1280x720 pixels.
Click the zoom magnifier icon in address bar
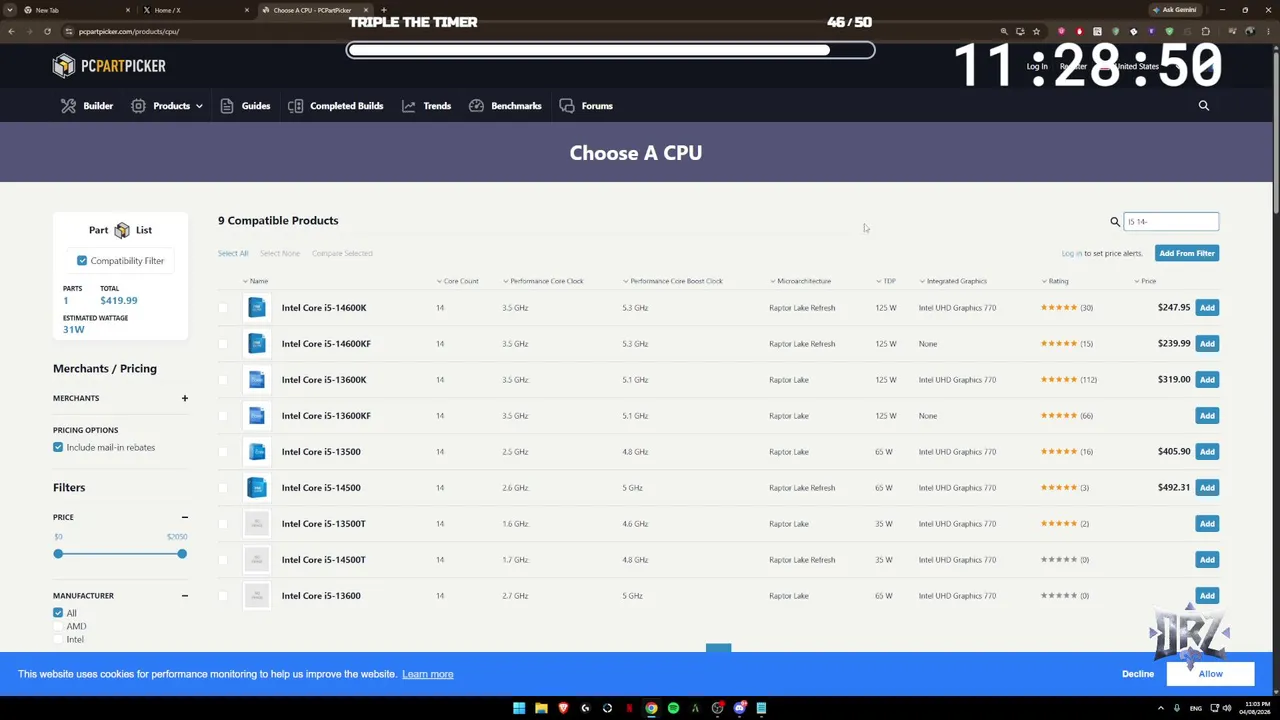tap(1004, 31)
